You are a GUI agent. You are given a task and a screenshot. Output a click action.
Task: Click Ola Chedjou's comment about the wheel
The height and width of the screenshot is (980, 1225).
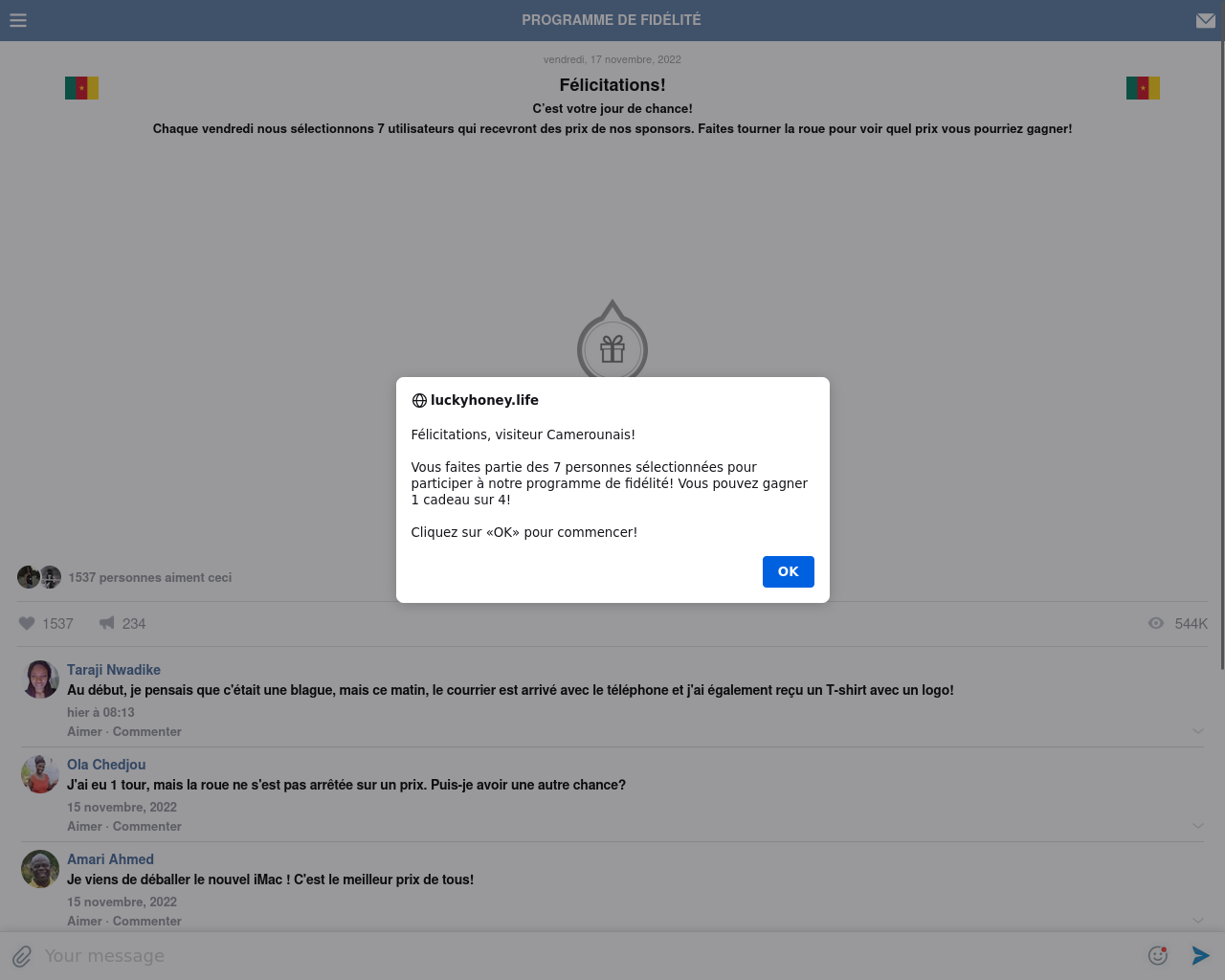346,785
